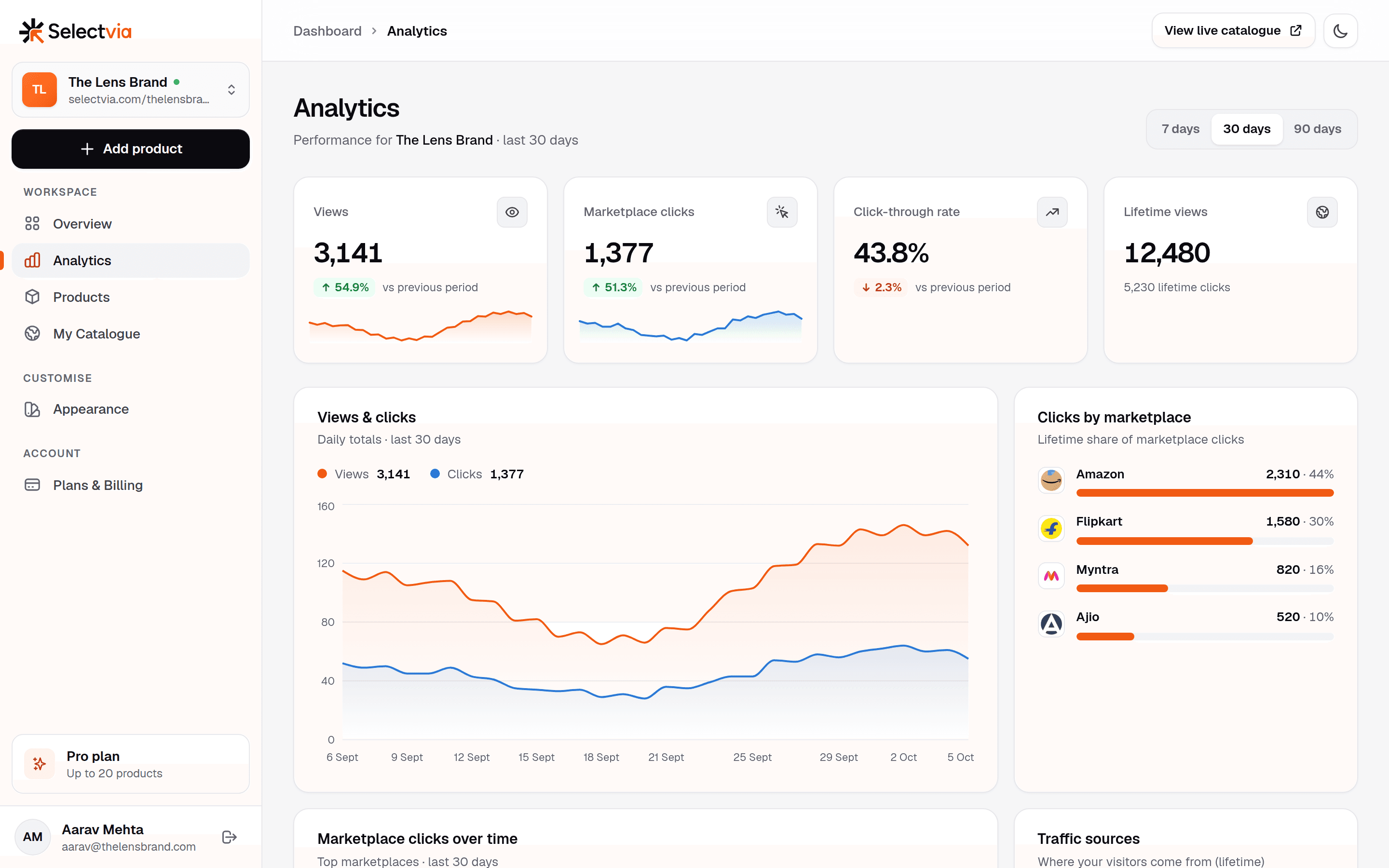Click the Ajio share progress bar
Image resolution: width=1389 pixels, height=868 pixels.
coord(1205,637)
